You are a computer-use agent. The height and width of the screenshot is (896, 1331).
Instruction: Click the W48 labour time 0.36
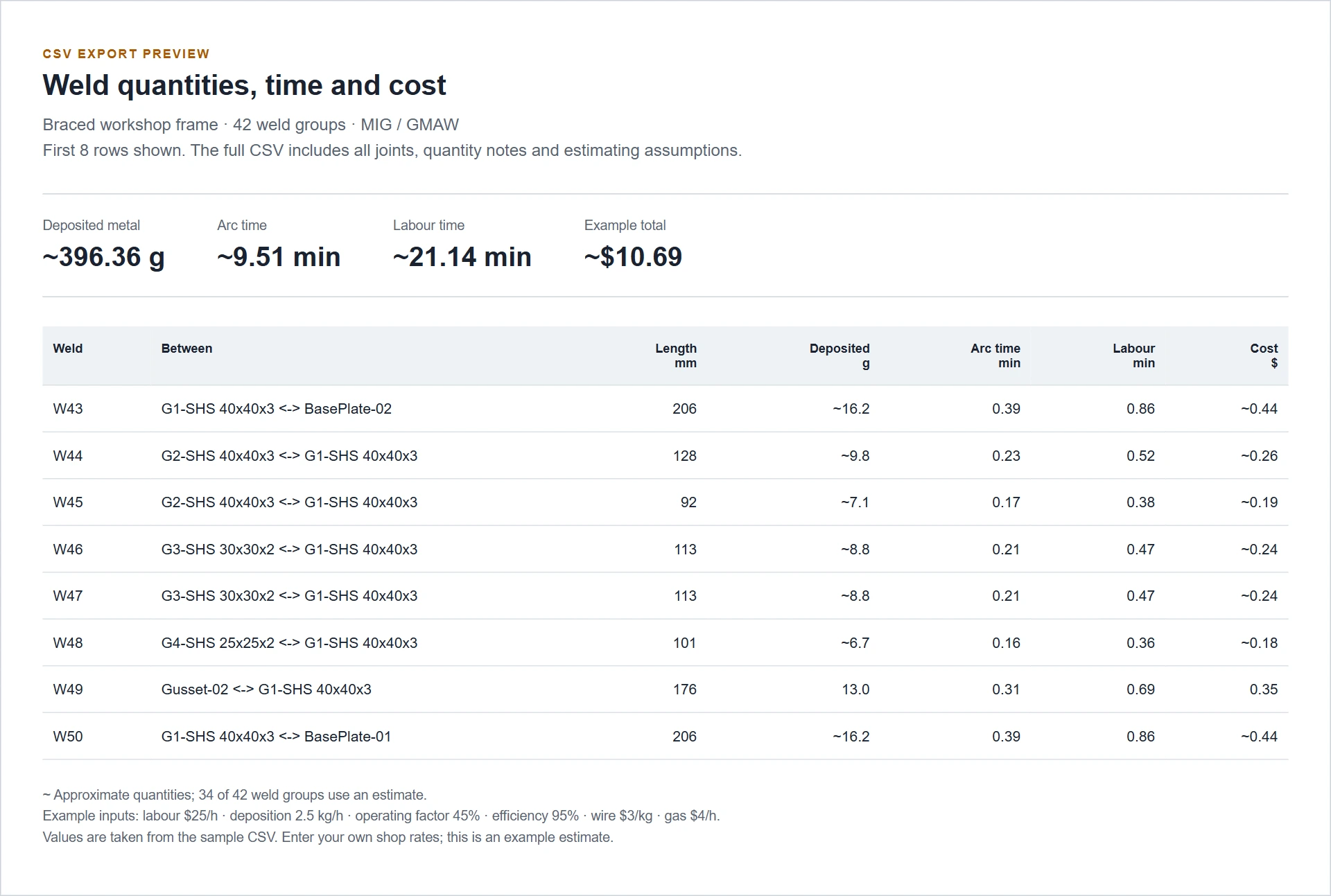coord(1140,643)
